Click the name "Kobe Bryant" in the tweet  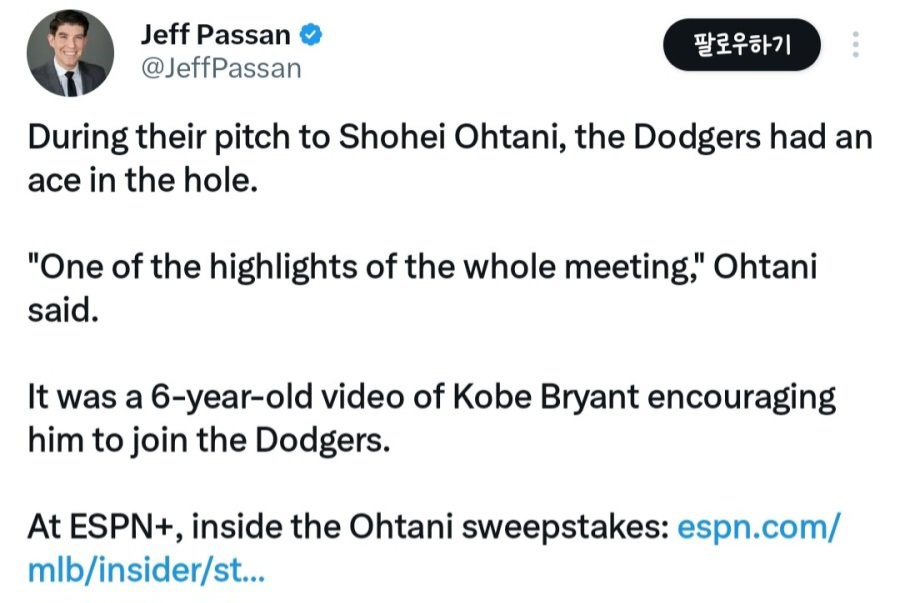coord(551,398)
